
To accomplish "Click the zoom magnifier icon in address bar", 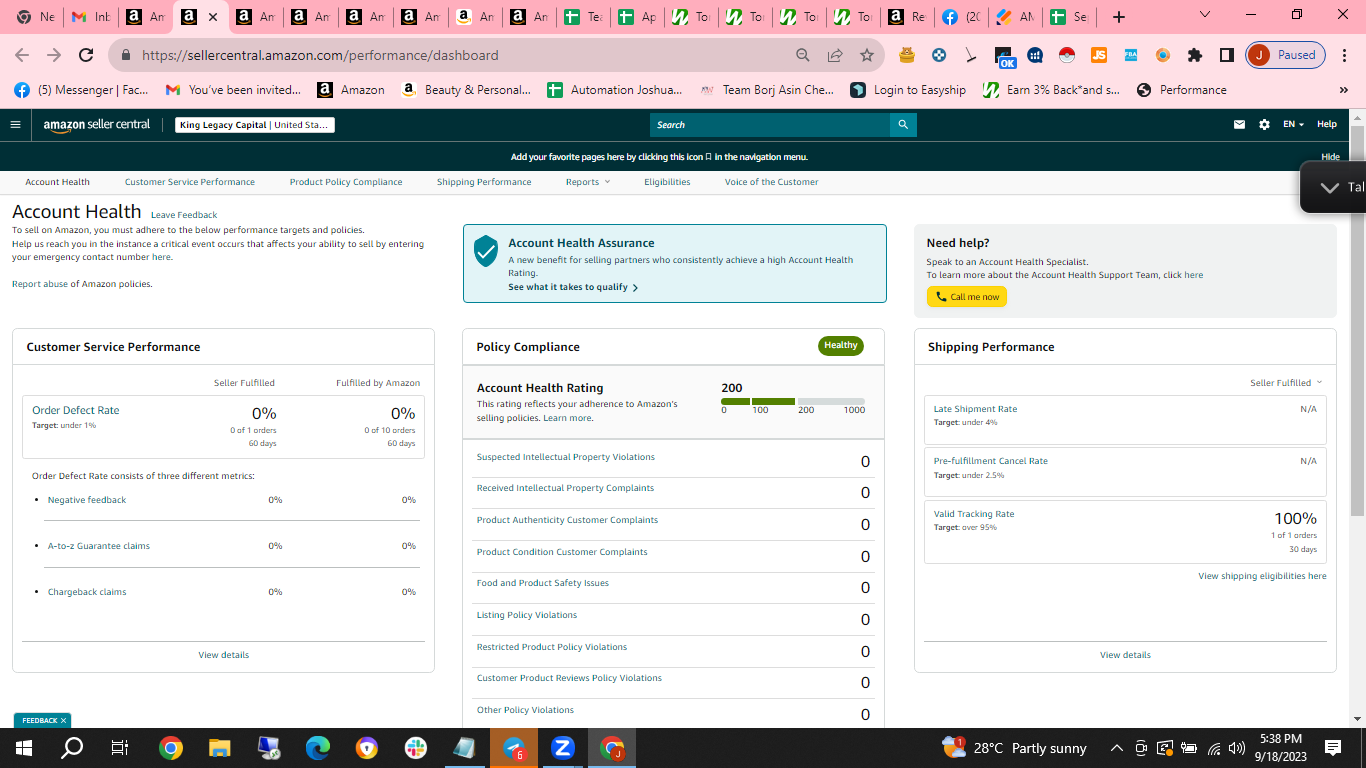I will click(x=803, y=55).
